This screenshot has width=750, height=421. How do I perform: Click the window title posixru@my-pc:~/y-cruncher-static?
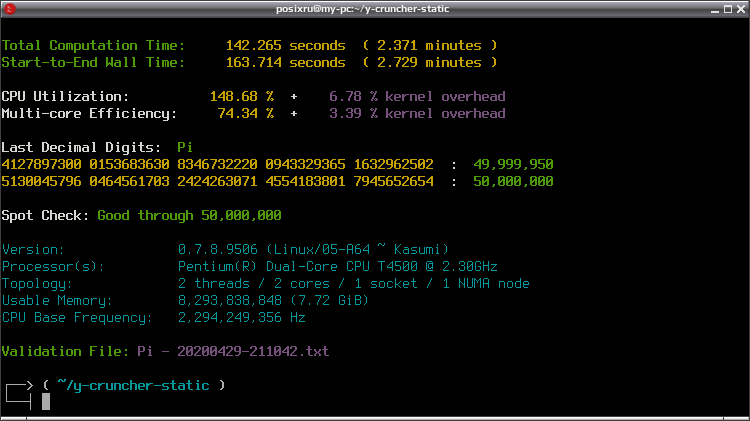click(x=363, y=9)
